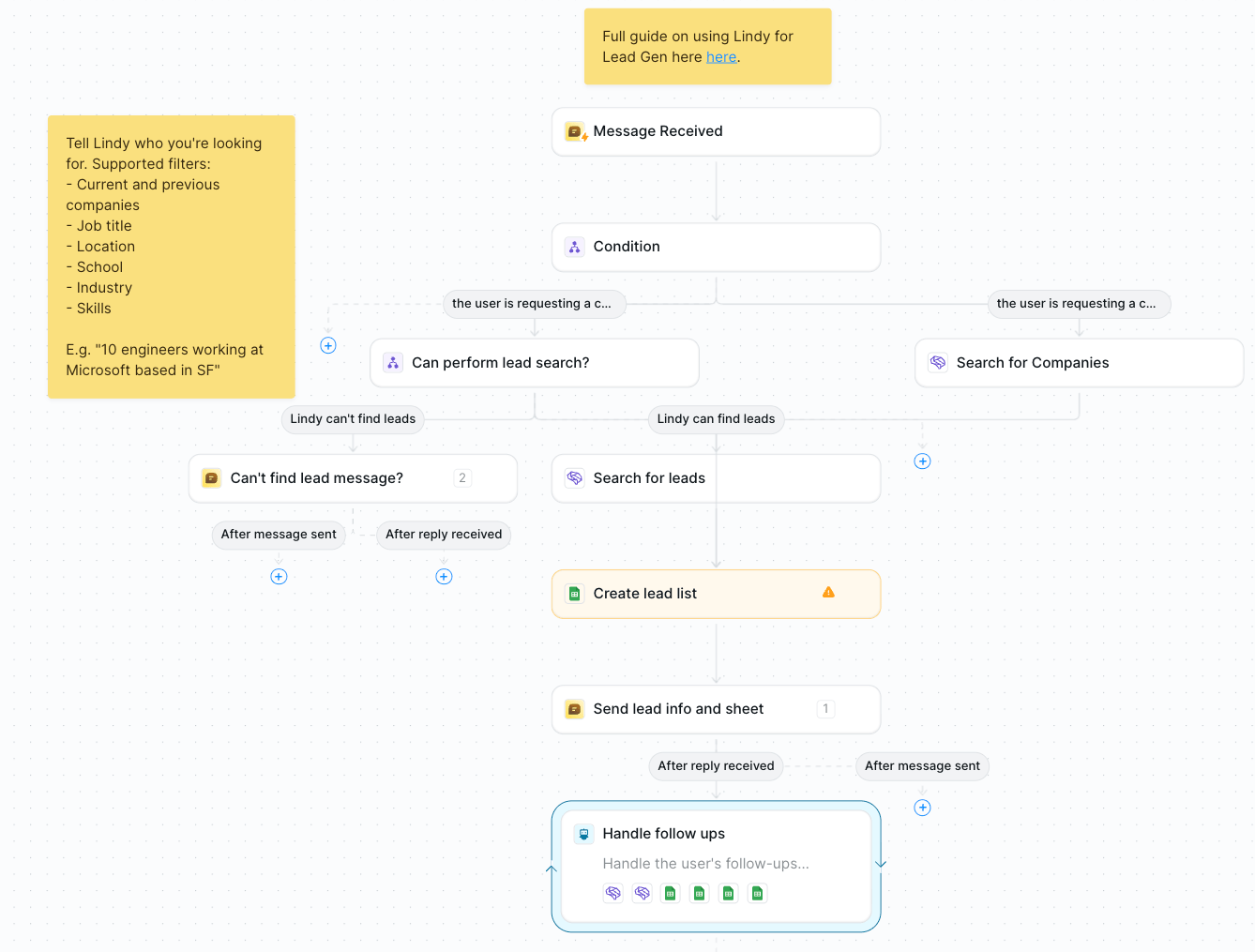Click the Google Sheets icon on Create lead list
Image resolution: width=1255 pixels, height=952 pixels.
click(575, 594)
